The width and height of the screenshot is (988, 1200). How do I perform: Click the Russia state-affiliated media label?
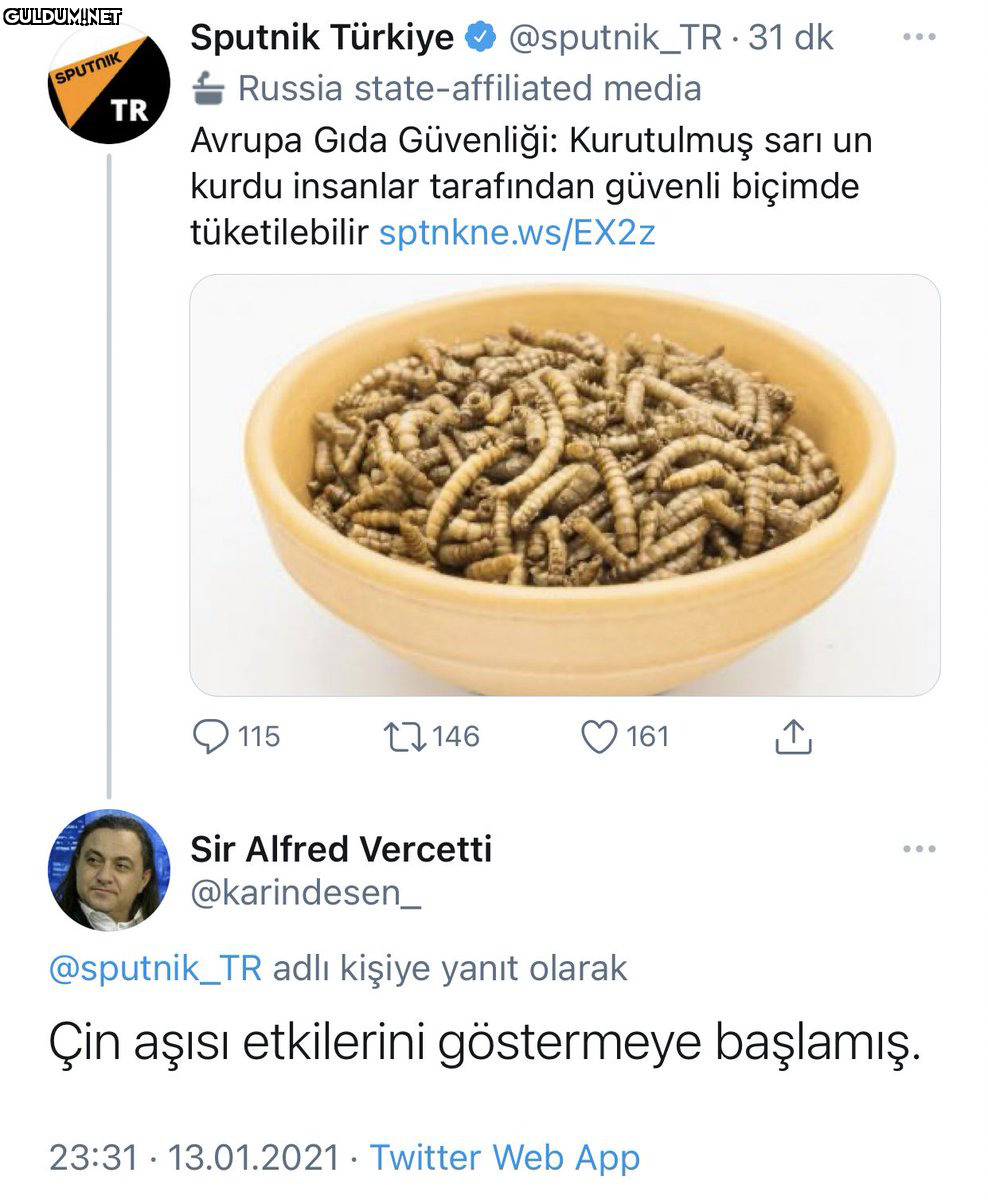(x=469, y=88)
